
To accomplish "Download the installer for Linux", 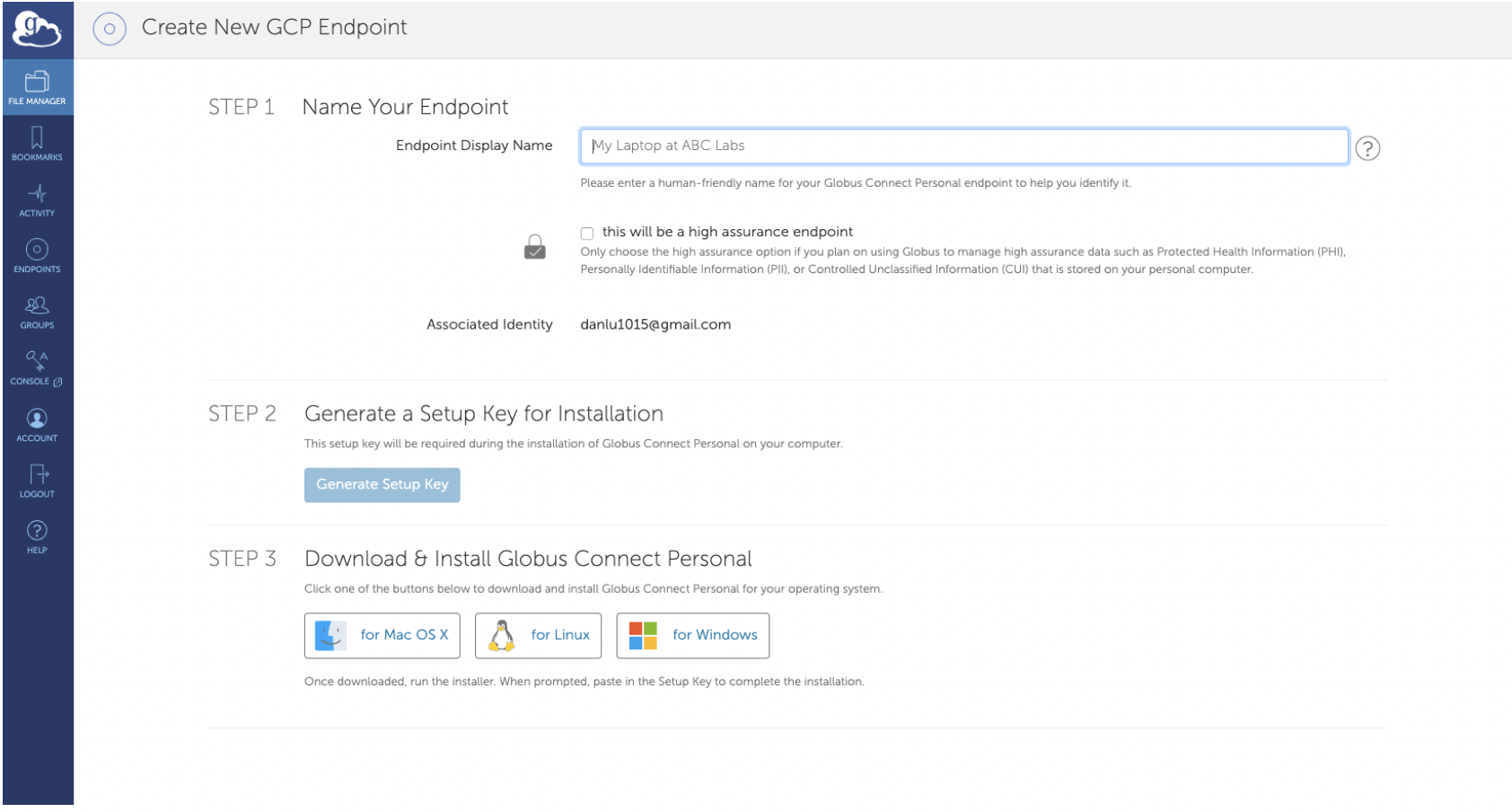I will tap(539, 636).
